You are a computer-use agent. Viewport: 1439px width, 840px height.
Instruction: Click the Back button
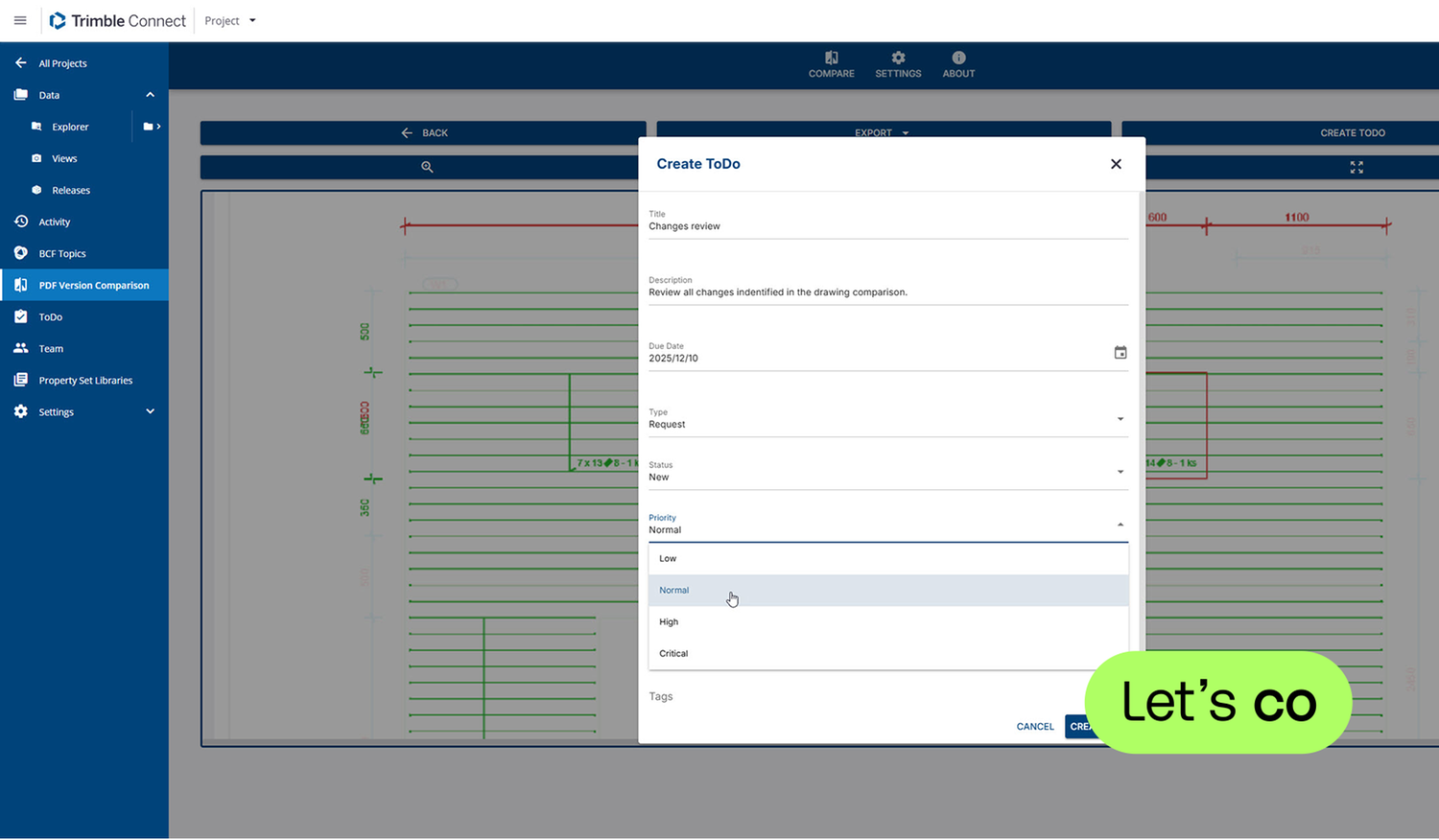tap(423, 132)
